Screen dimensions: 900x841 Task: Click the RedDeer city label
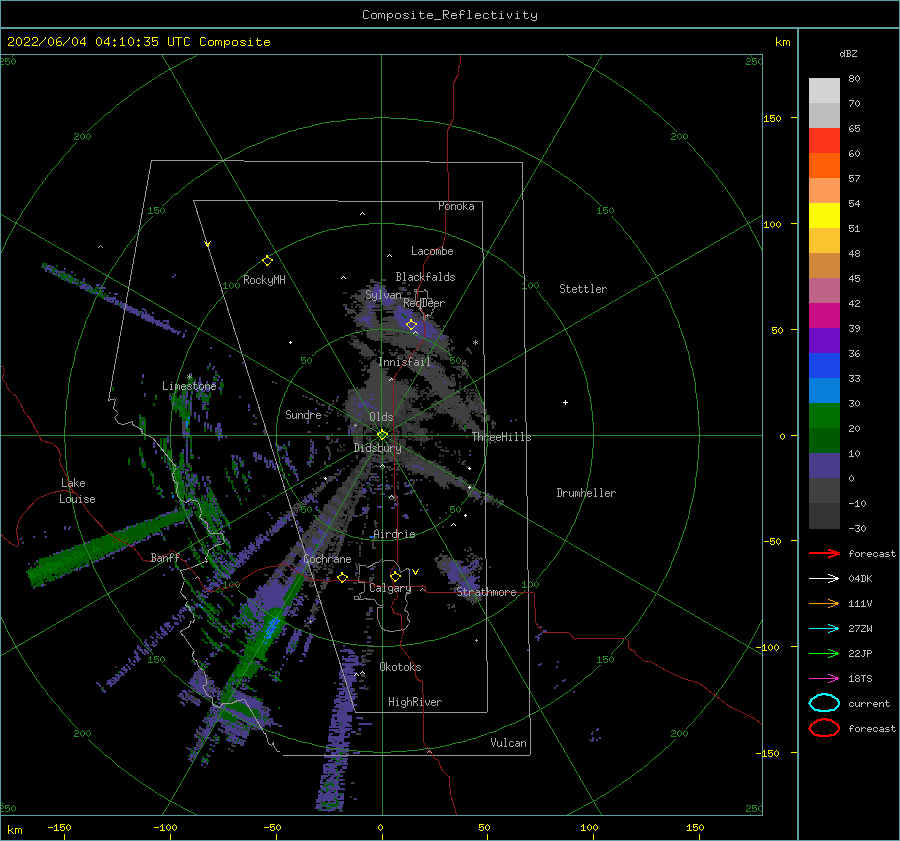tap(424, 303)
